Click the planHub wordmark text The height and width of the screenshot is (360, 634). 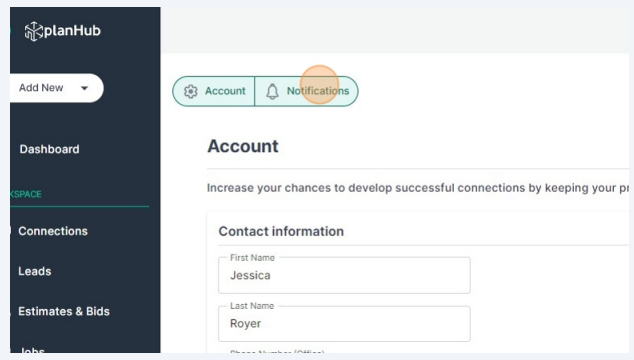[72, 31]
